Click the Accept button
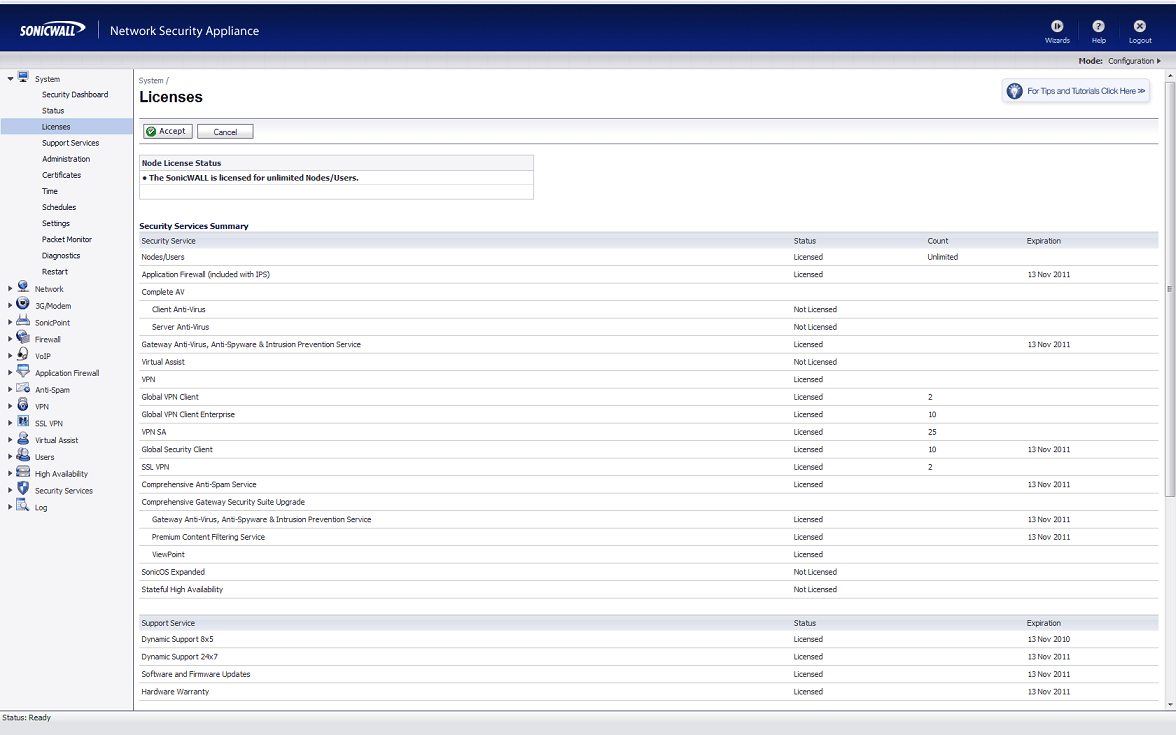 [167, 131]
